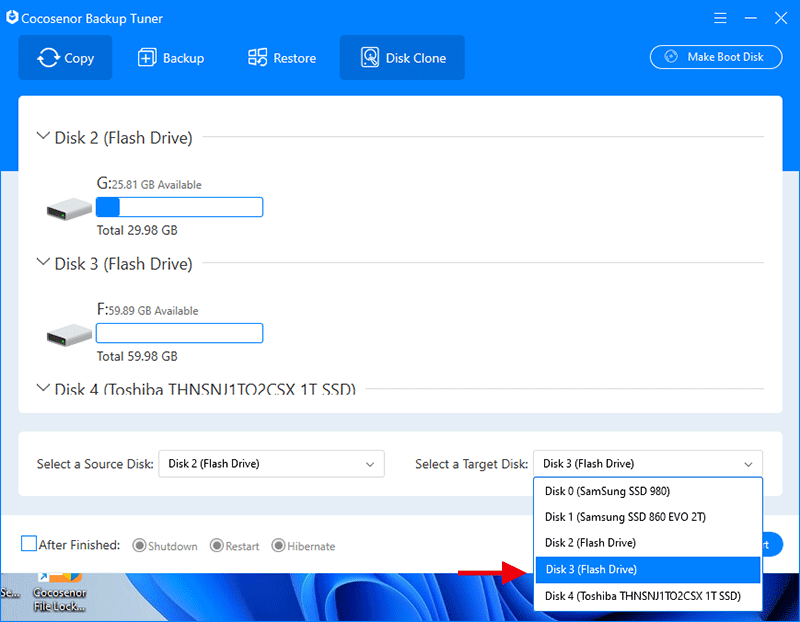
Task: Open Cocosenor File Lock desktop shortcut
Action: click(60, 593)
